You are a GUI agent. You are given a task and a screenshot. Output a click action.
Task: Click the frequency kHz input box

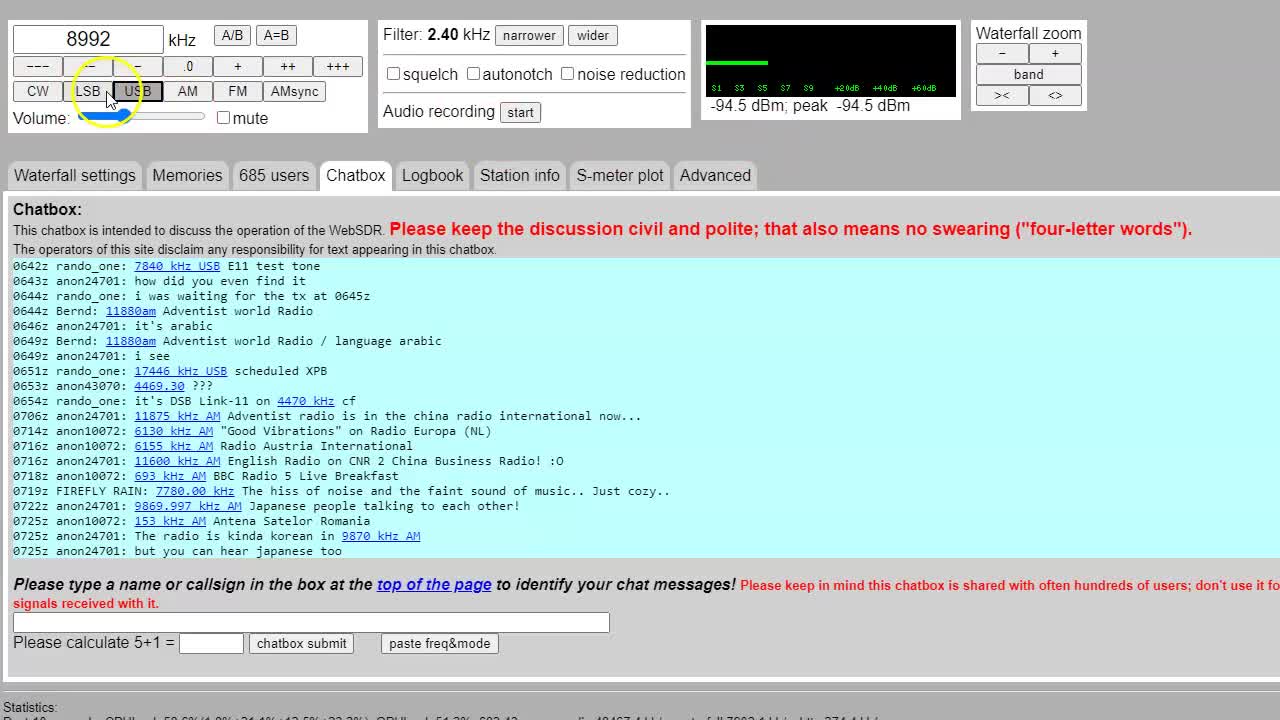[x=88, y=39]
